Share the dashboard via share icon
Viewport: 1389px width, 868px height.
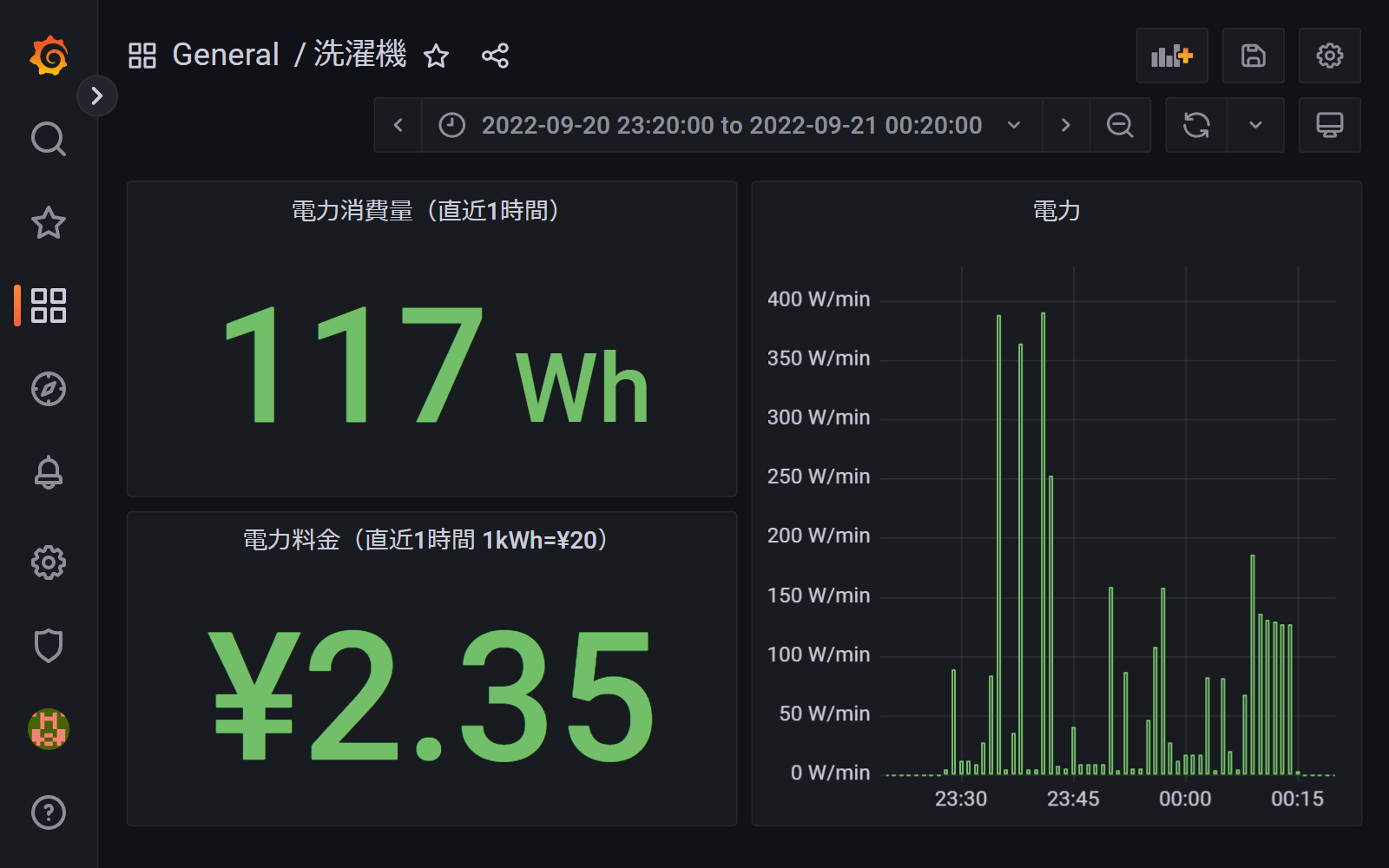(495, 56)
